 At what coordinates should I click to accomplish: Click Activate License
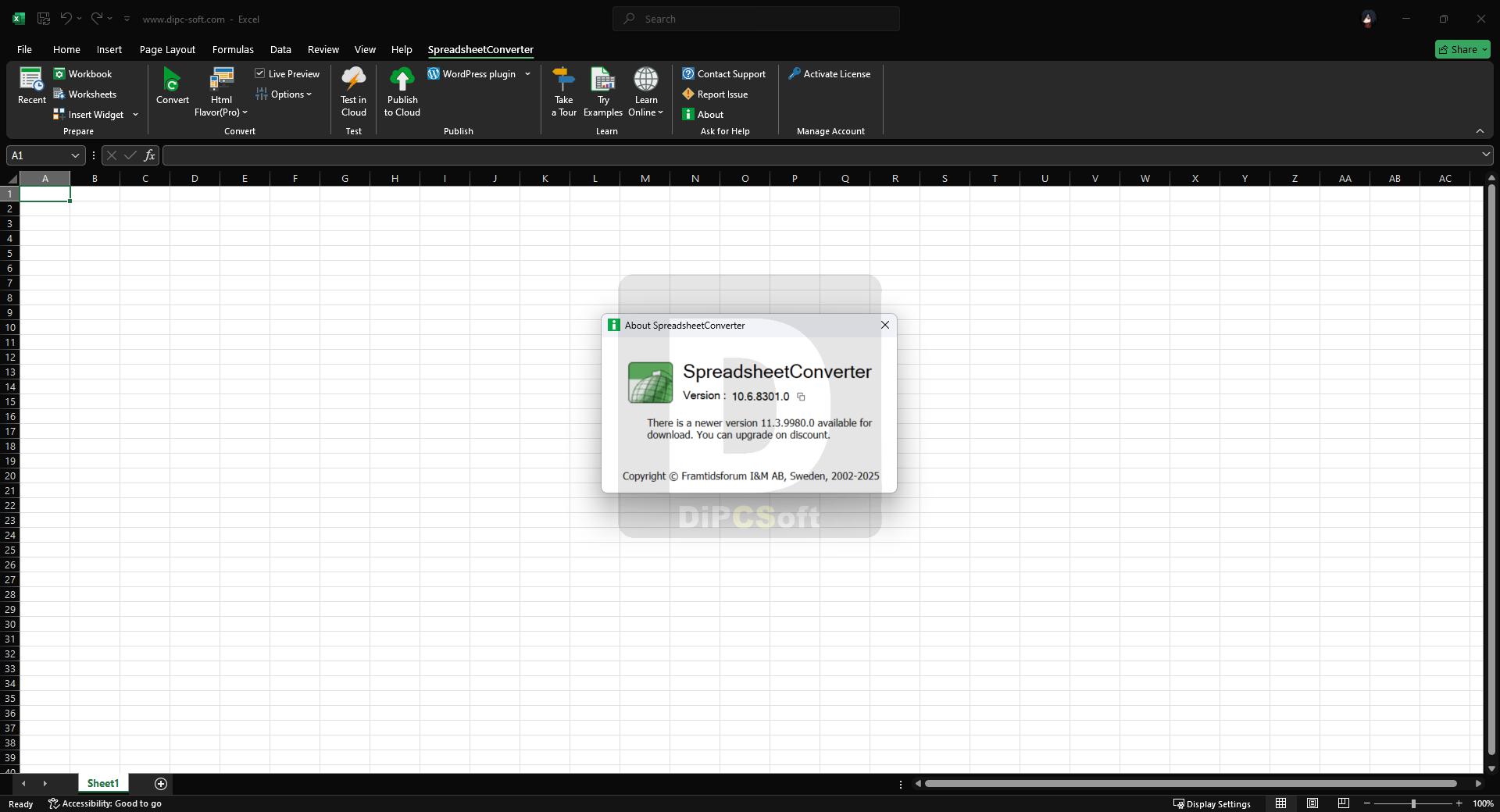829,73
